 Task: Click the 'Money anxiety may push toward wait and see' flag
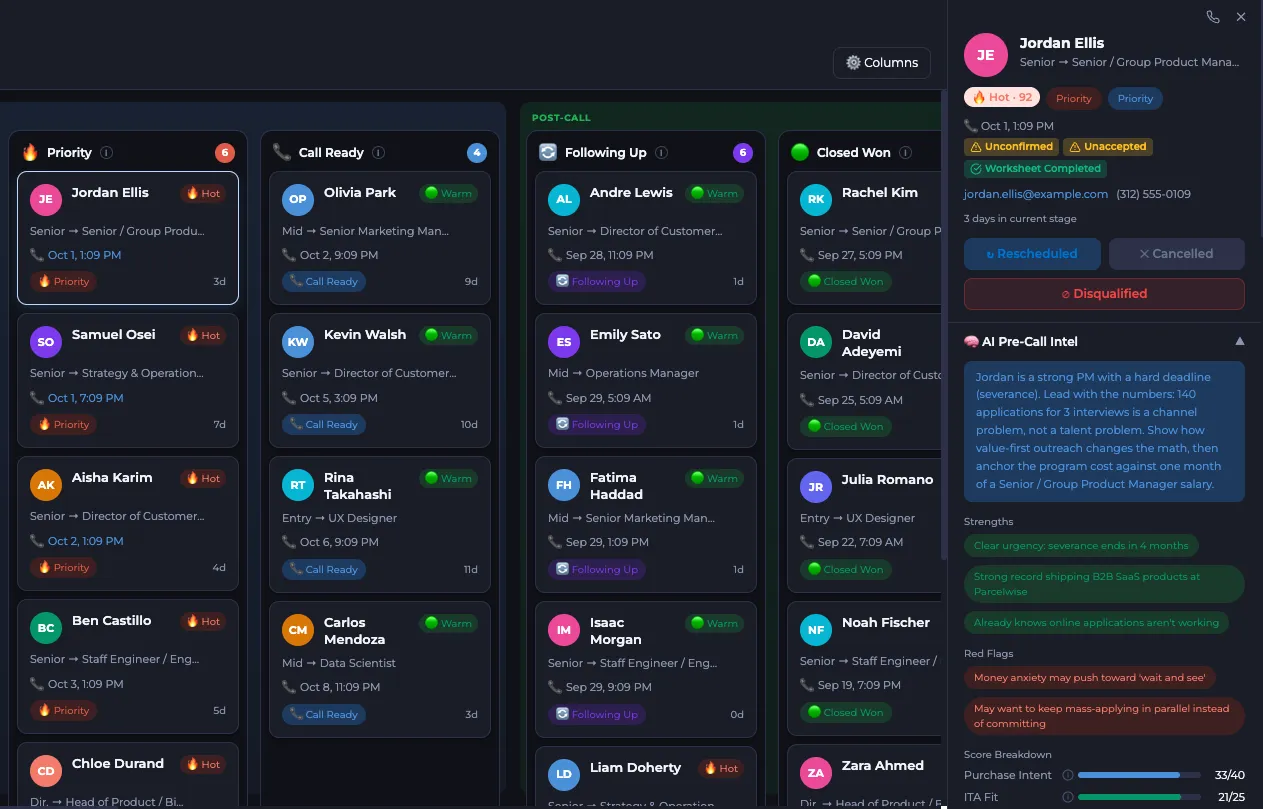(x=1089, y=678)
